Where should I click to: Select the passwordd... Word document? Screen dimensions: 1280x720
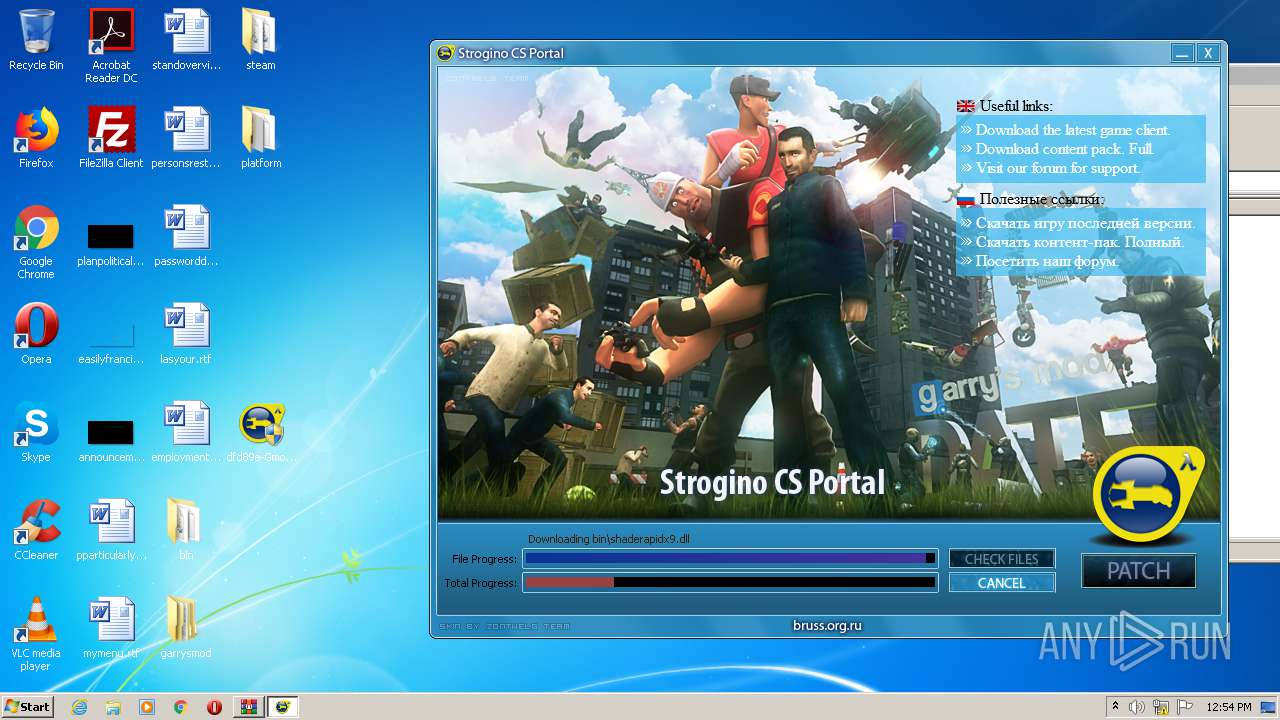[x=186, y=236]
